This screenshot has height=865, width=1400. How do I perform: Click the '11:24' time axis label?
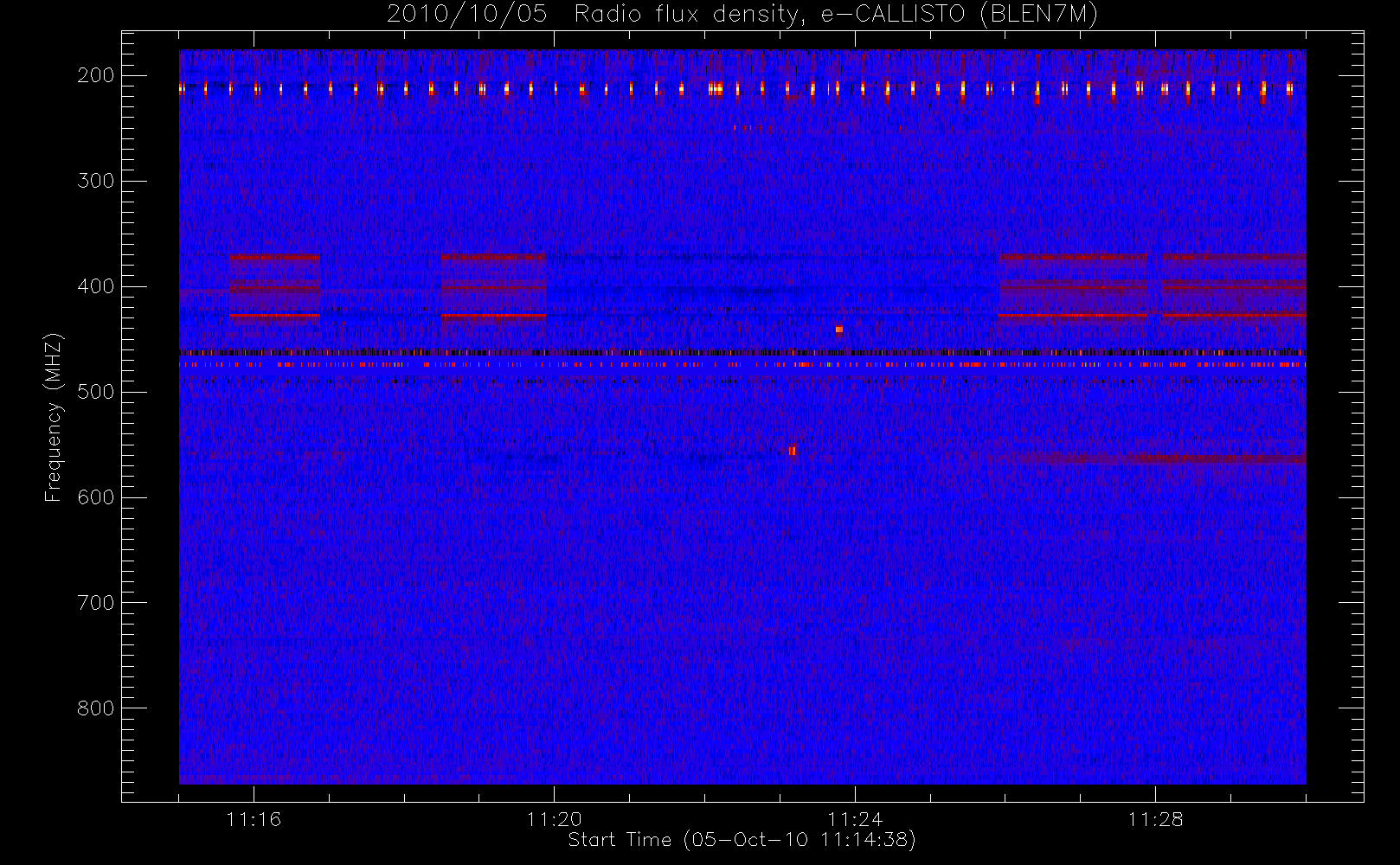click(855, 819)
